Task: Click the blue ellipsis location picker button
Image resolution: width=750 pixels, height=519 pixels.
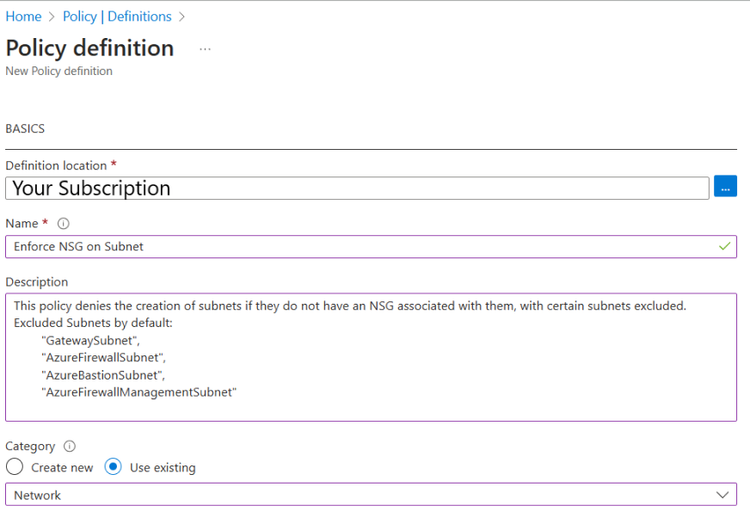Action: click(x=725, y=187)
